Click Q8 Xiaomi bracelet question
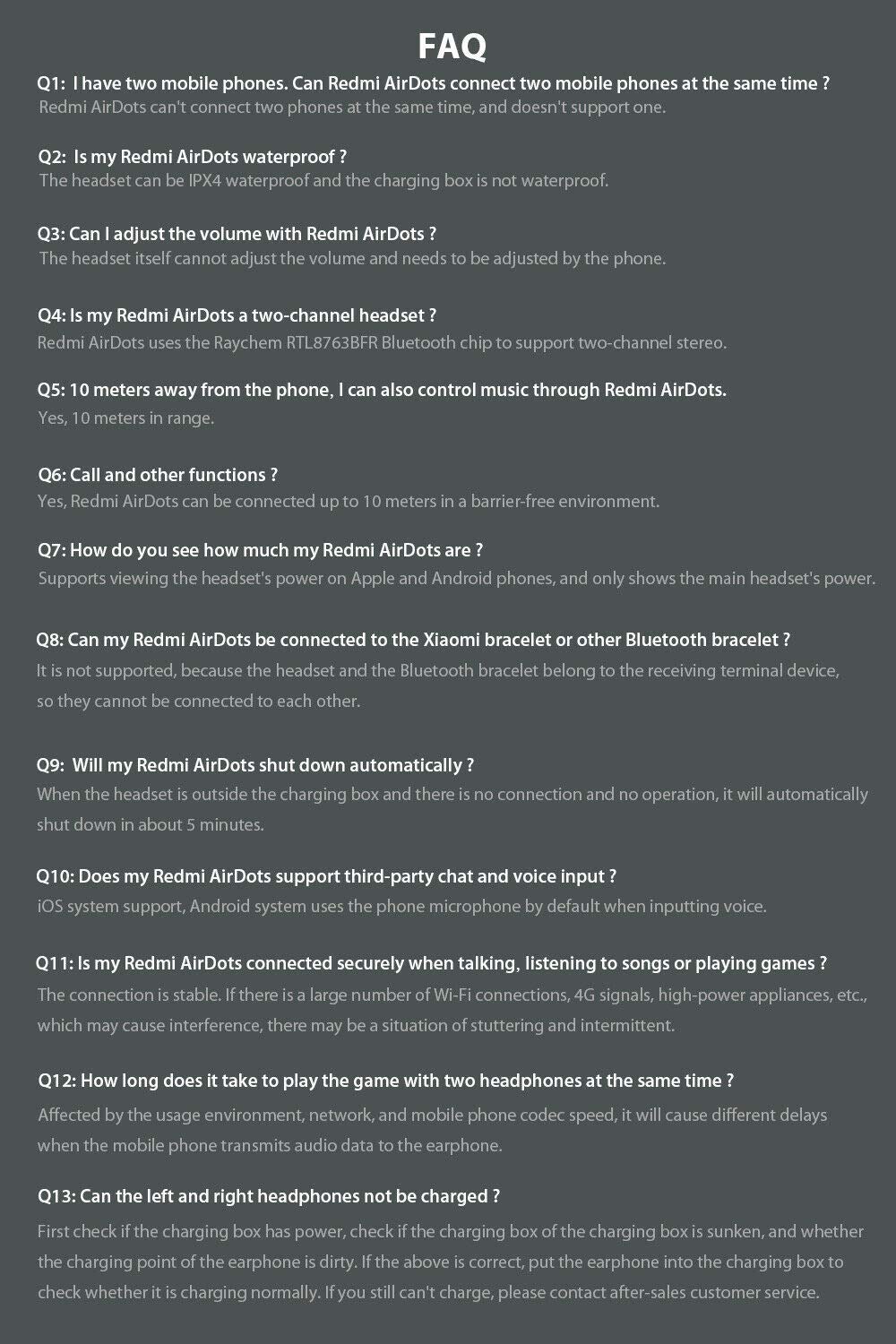 pos(413,640)
